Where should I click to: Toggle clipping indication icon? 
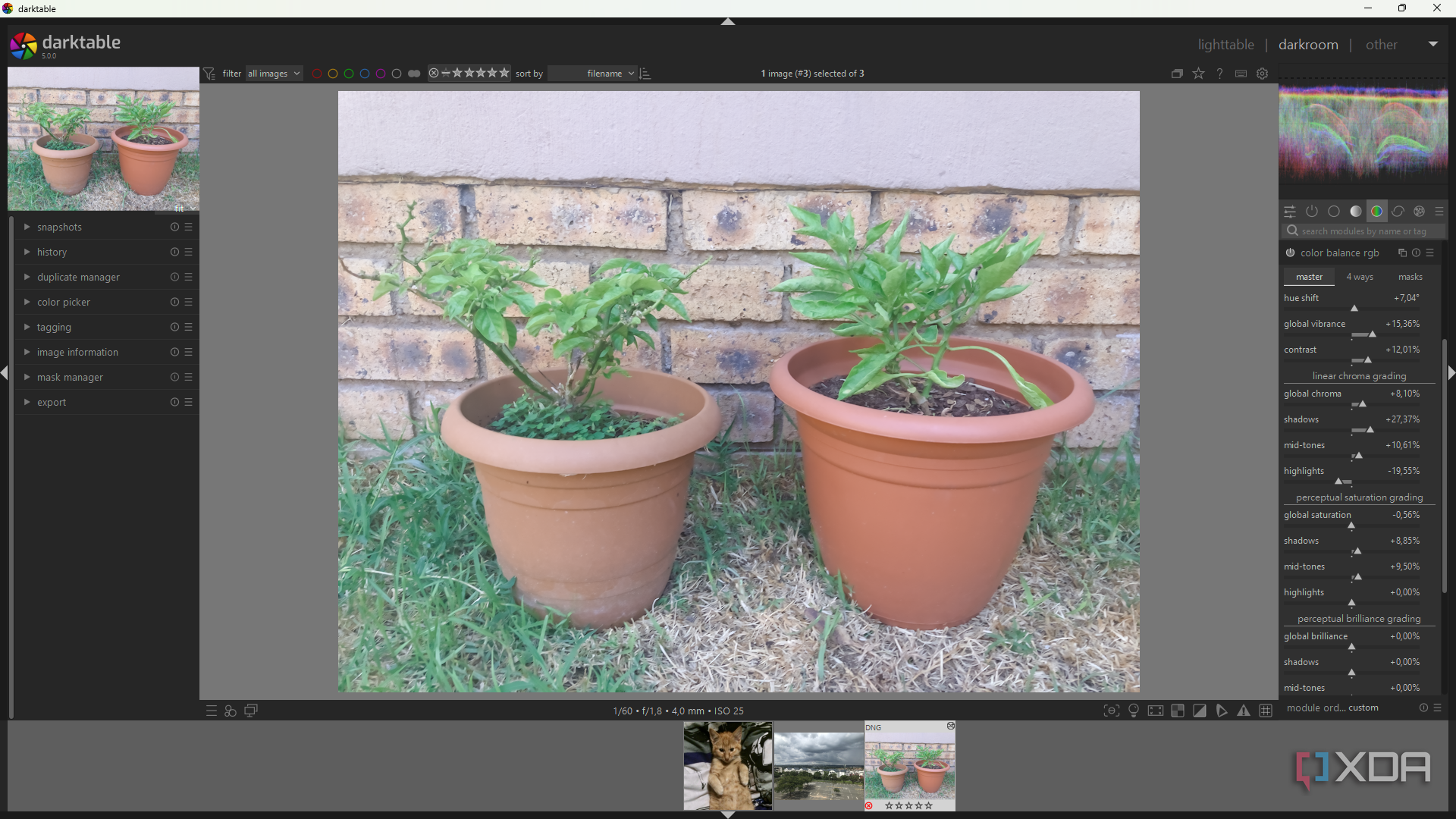(1200, 711)
